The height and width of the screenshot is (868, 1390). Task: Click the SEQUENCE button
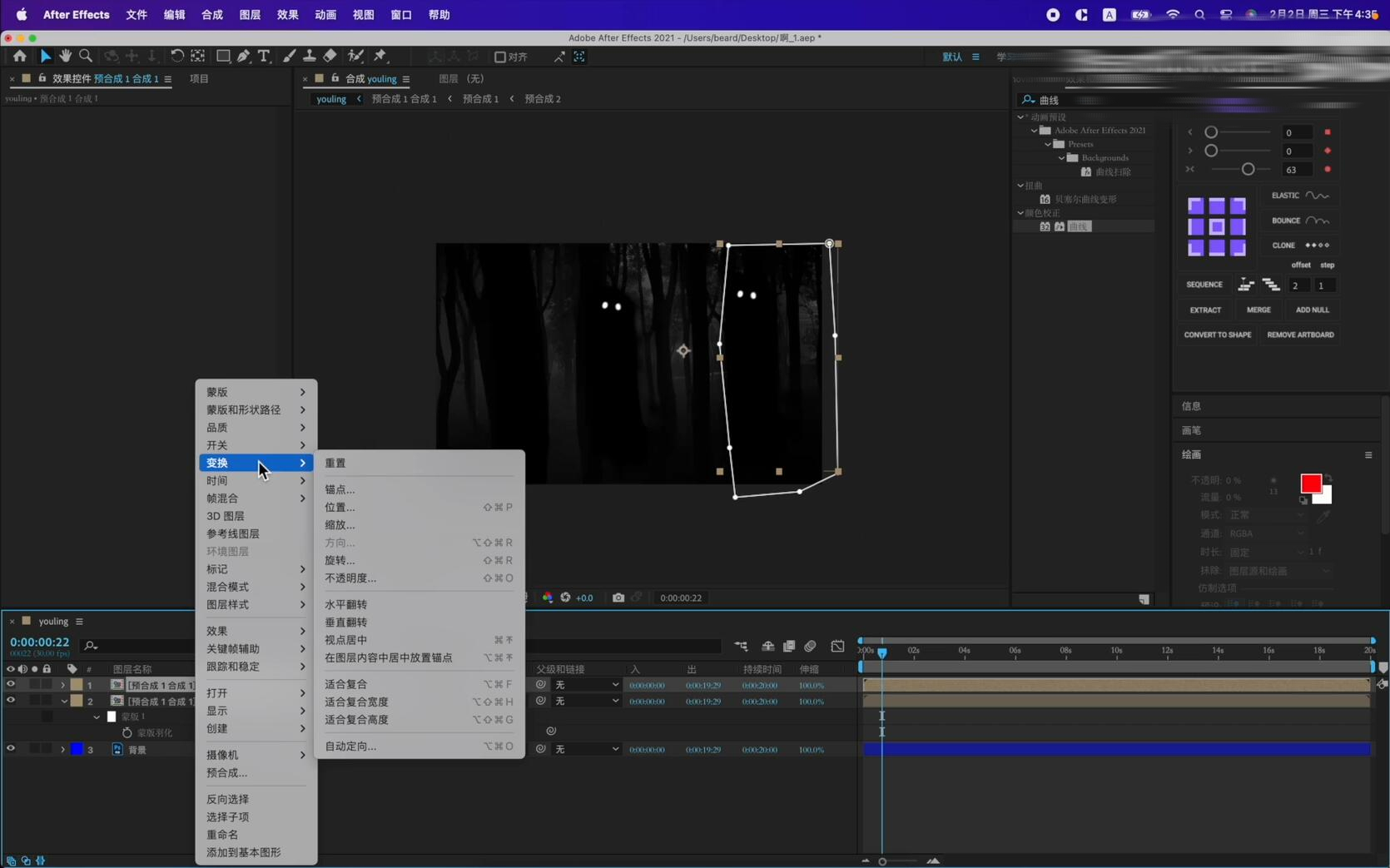[x=1204, y=285]
